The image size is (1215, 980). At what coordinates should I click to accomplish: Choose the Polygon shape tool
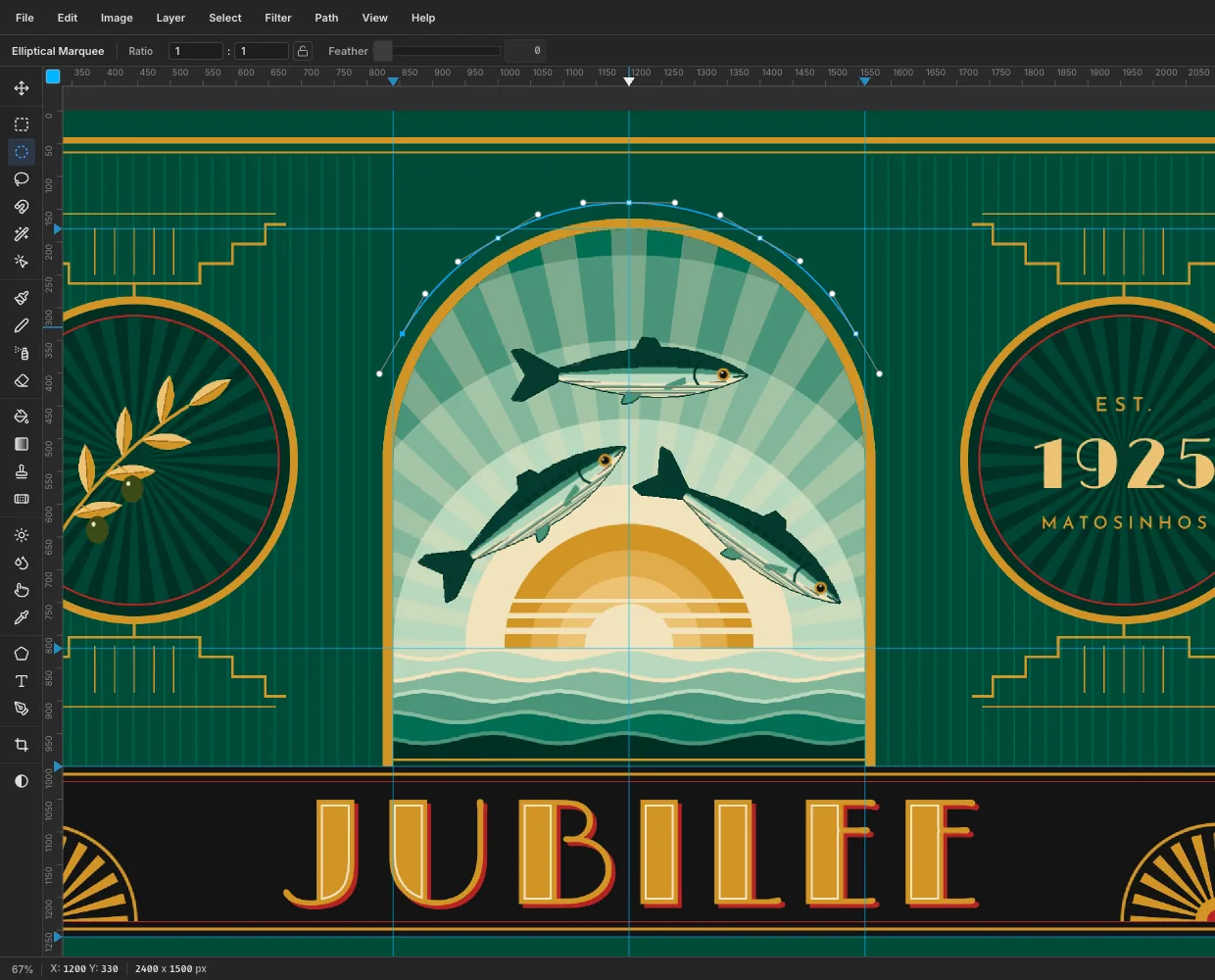coord(22,654)
